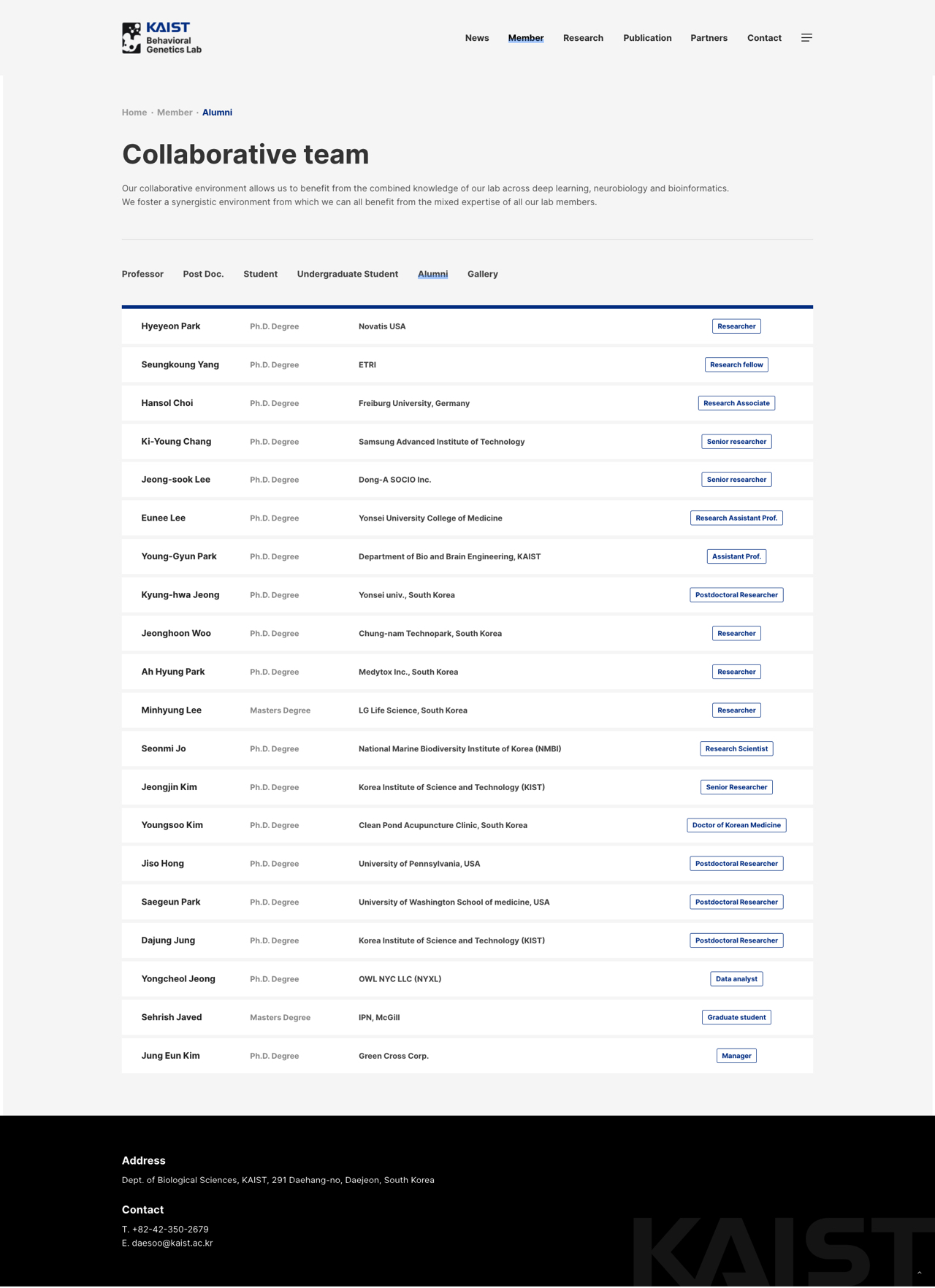Click IPN, McGill affiliation text
Screen dimensions: 935x1288
pyautogui.click(x=379, y=1017)
